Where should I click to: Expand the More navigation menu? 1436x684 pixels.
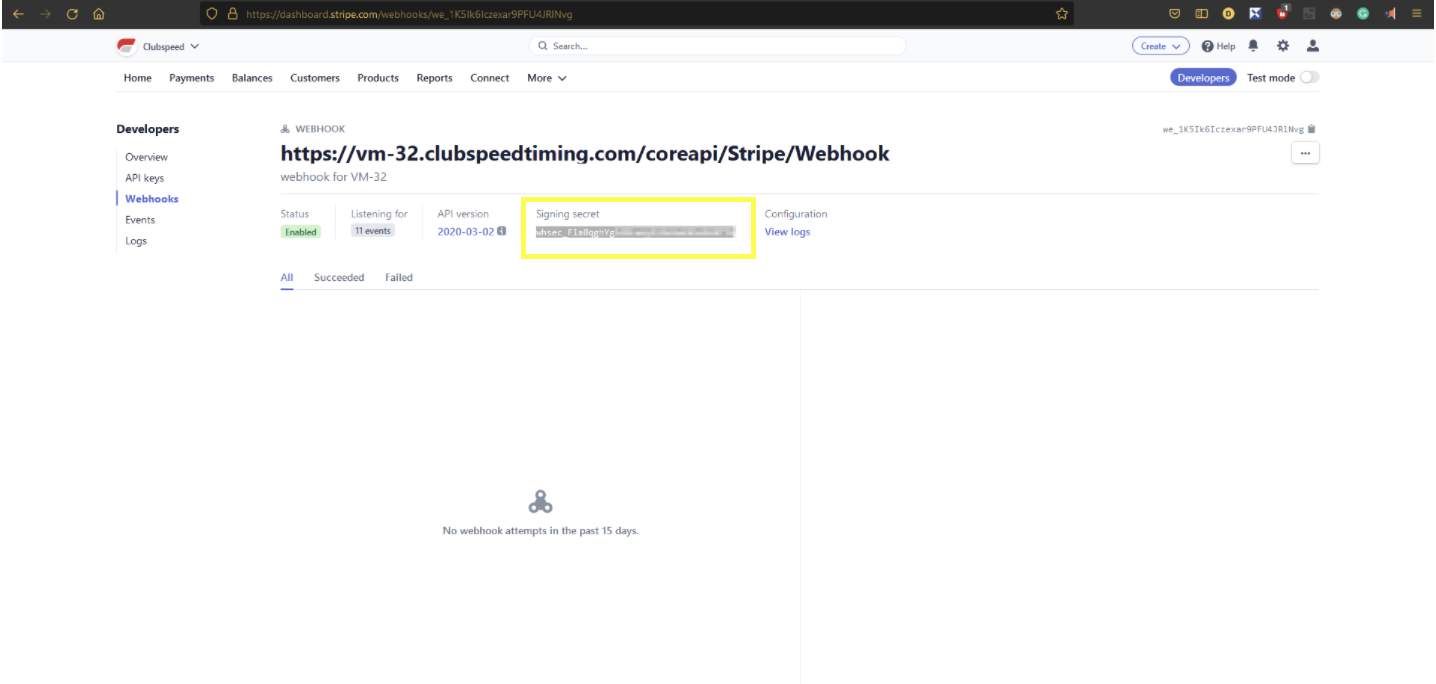coord(547,78)
